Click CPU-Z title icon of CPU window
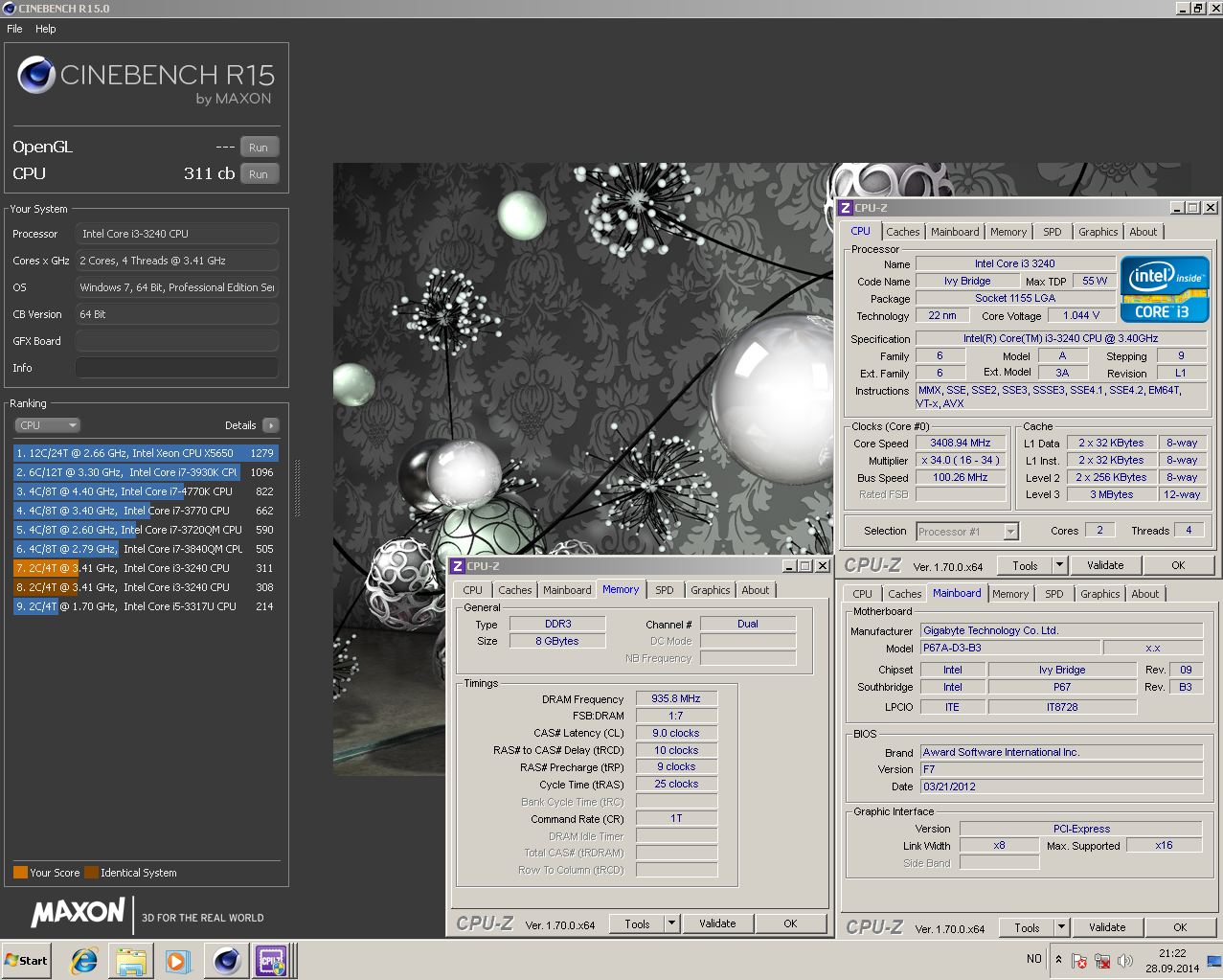The image size is (1223, 980). pyautogui.click(x=845, y=208)
